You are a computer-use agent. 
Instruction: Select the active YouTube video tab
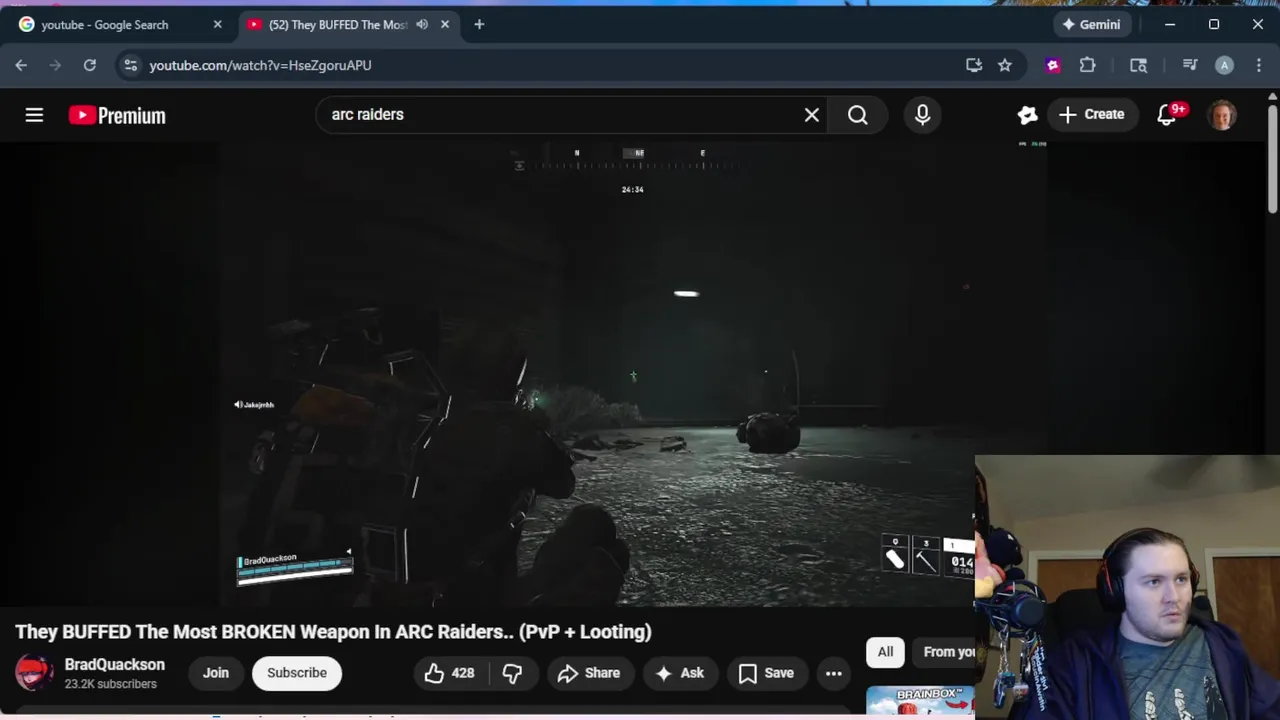[x=338, y=25]
